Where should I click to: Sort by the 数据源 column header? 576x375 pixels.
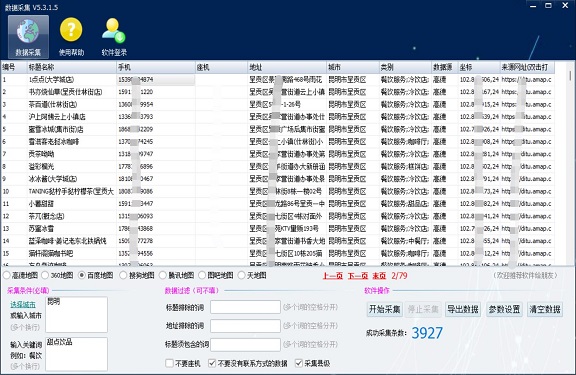point(445,67)
